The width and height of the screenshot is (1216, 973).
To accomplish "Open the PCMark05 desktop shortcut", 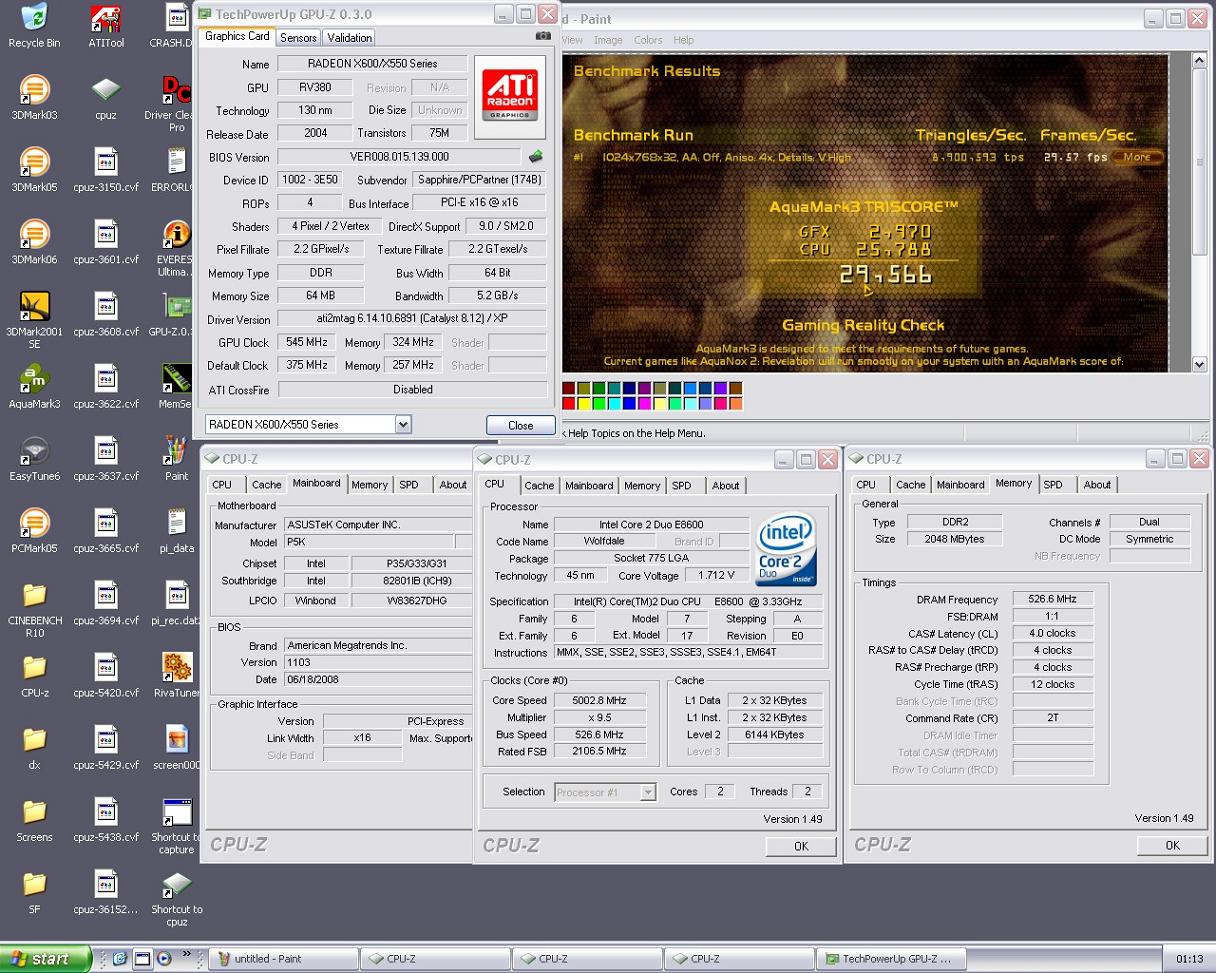I will [34, 531].
